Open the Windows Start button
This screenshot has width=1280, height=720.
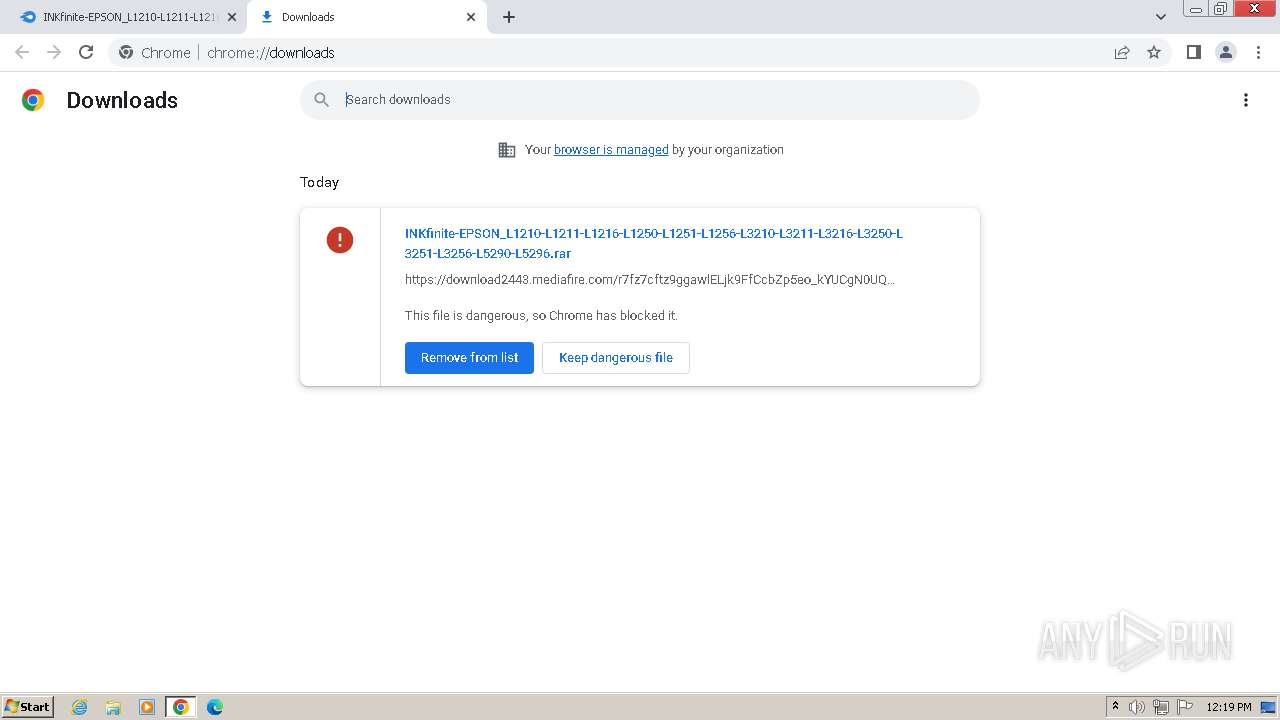[x=27, y=707]
